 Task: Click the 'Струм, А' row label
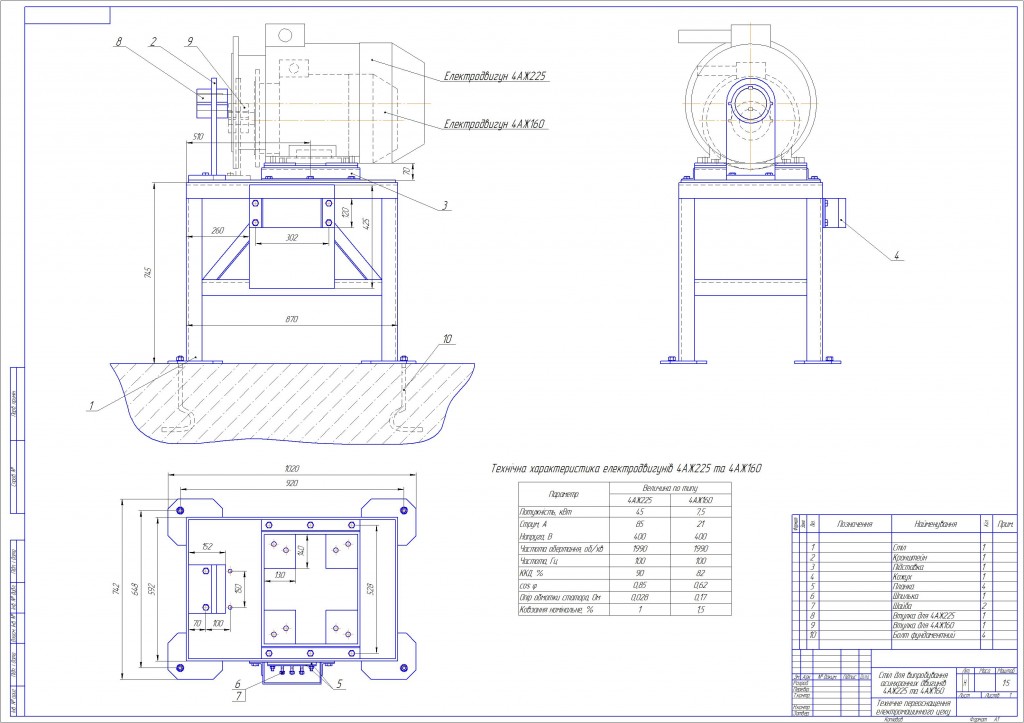(x=533, y=524)
